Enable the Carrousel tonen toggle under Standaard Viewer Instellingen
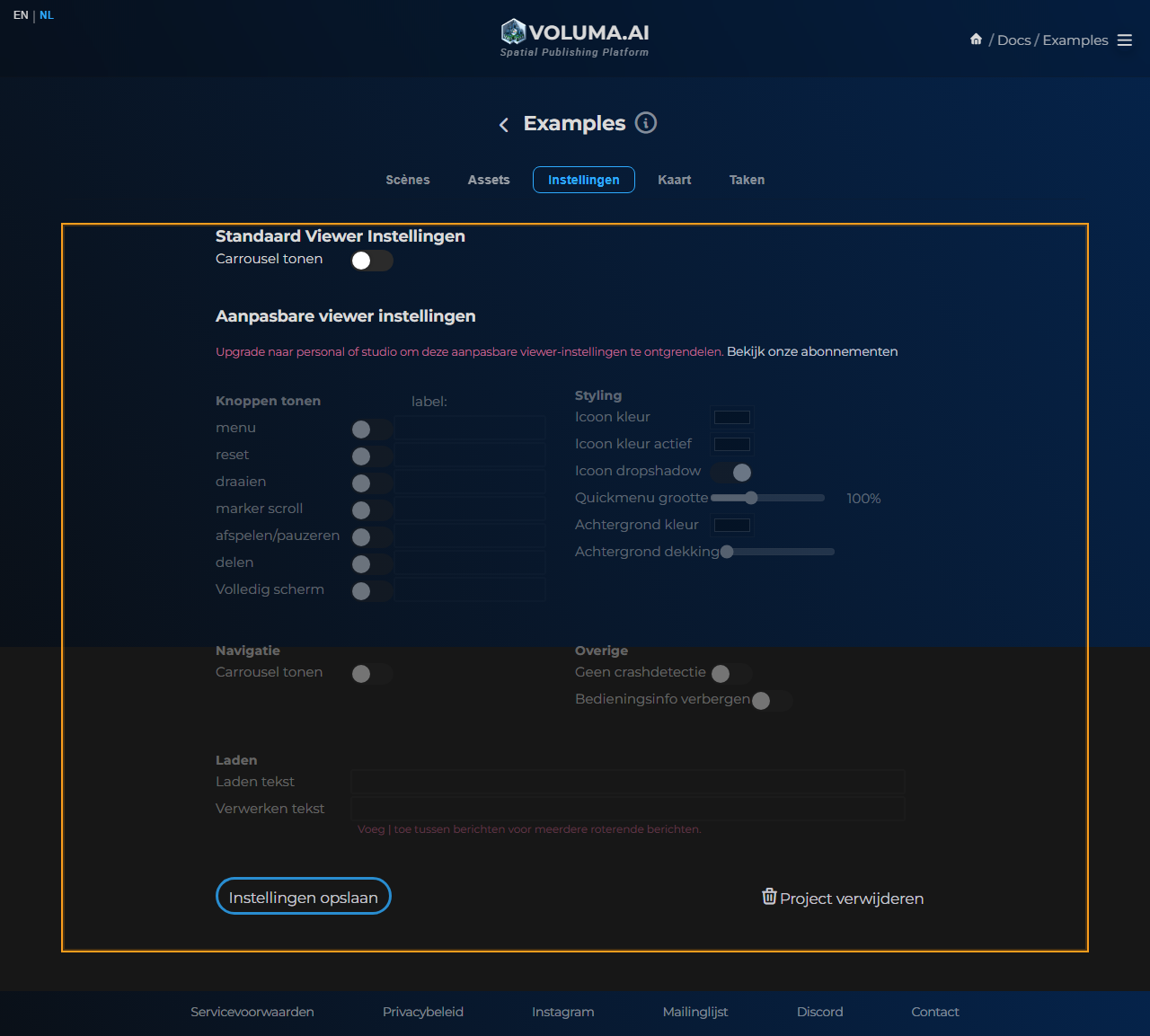1150x1036 pixels. point(371,261)
